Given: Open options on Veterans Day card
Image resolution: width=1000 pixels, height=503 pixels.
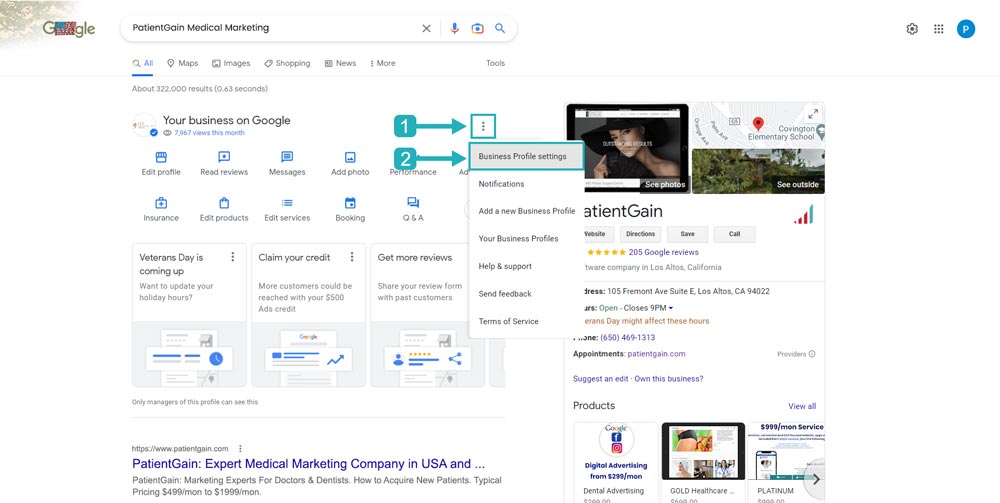Looking at the screenshot, I should coord(233,257).
